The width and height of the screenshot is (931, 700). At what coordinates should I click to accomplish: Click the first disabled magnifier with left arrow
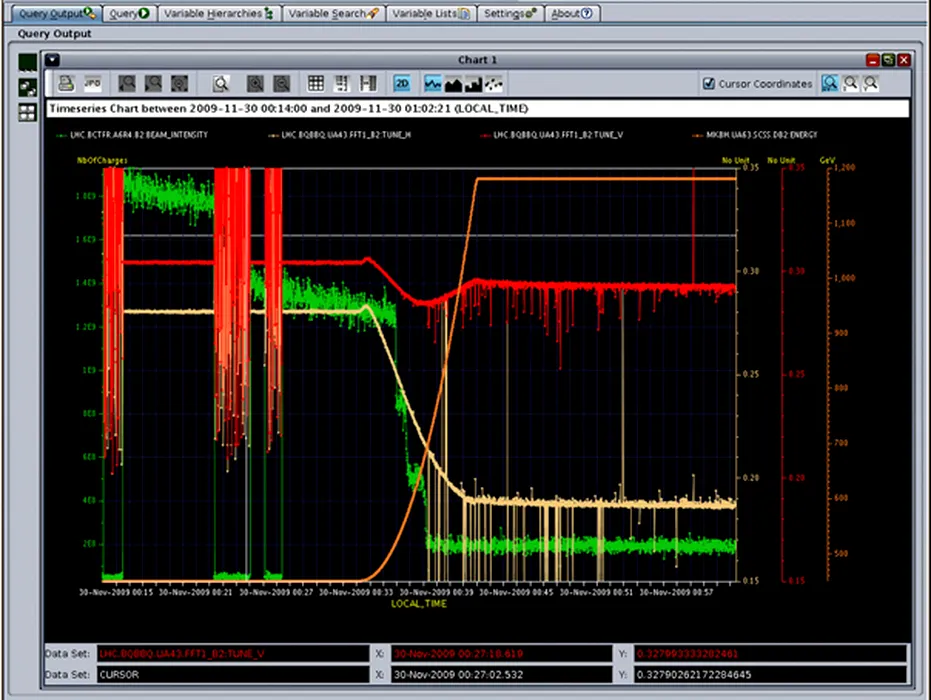[x=127, y=84]
